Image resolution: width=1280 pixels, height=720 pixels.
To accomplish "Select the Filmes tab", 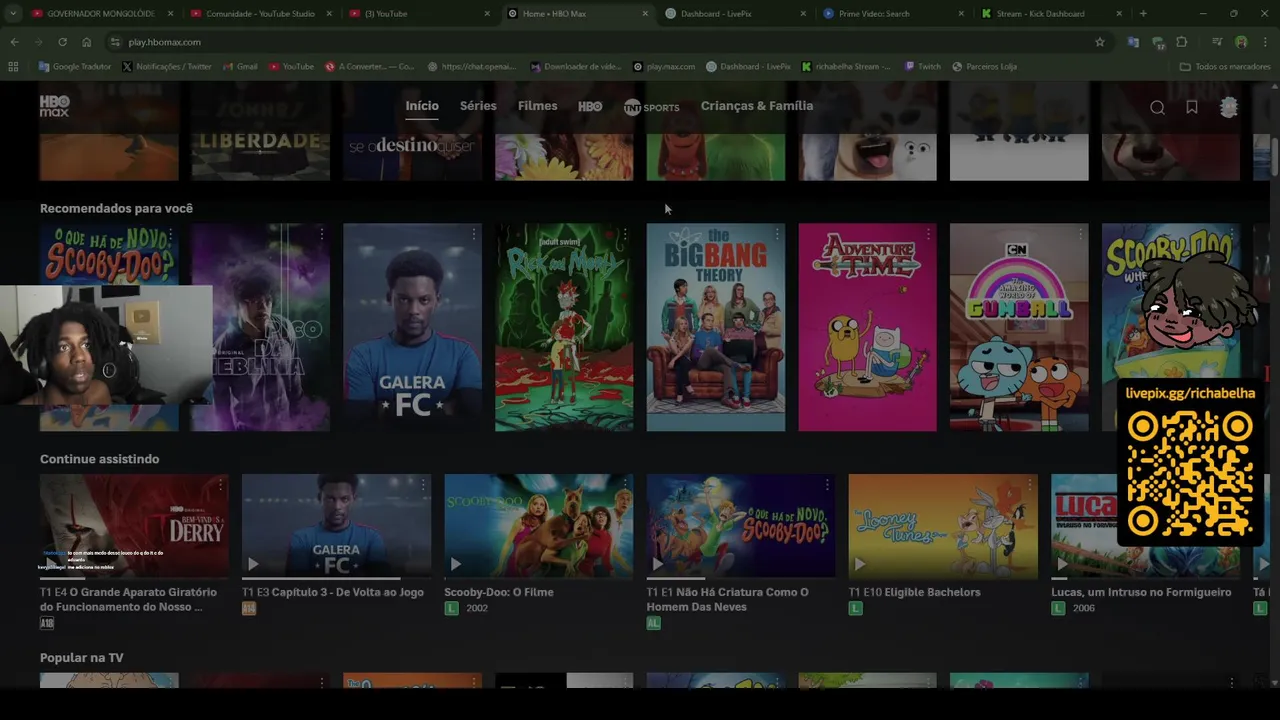I will pos(538,106).
